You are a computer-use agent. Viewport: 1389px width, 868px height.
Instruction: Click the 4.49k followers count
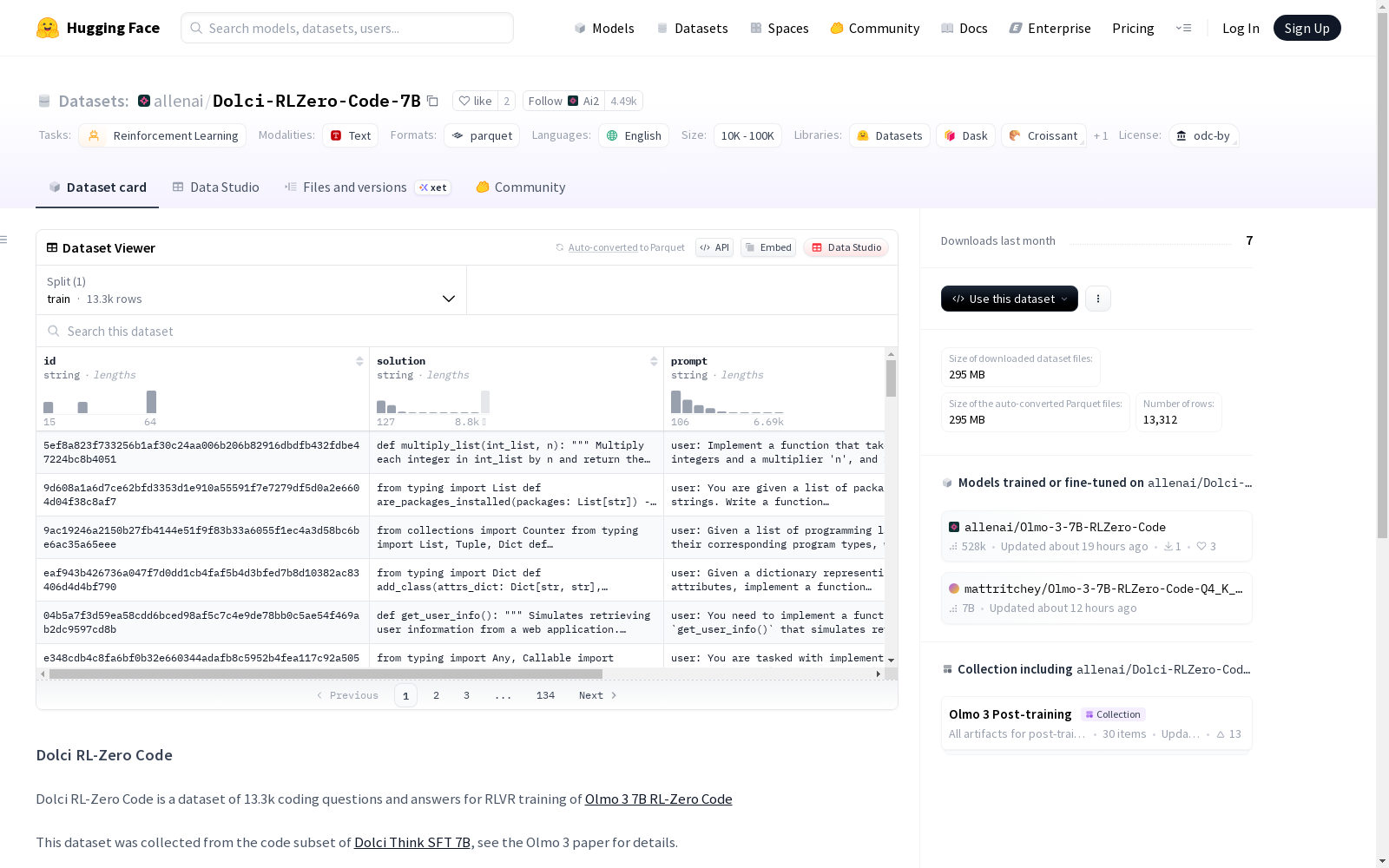(623, 101)
